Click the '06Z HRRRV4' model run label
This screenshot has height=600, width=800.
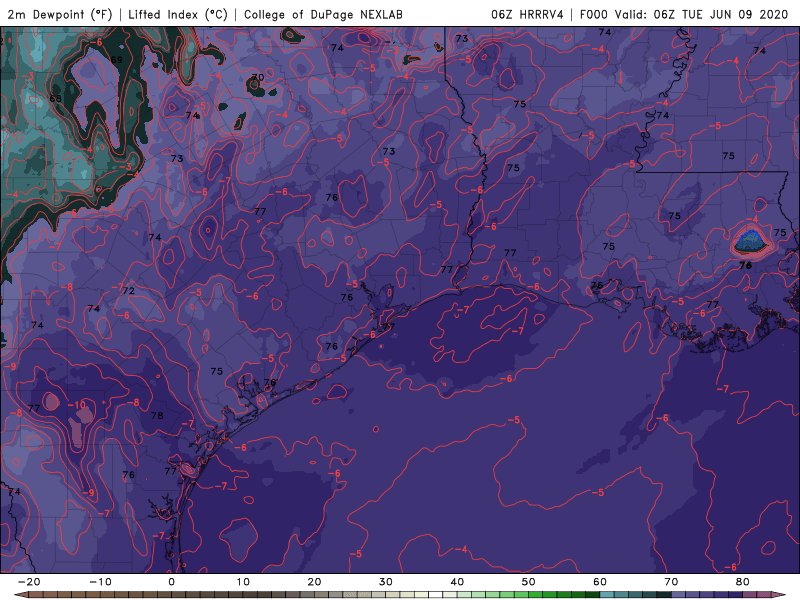[528, 14]
